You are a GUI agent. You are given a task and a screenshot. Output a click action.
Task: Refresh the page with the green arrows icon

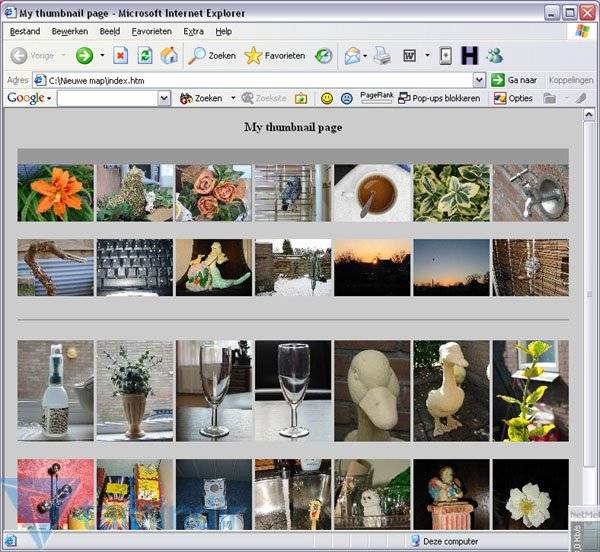click(144, 56)
